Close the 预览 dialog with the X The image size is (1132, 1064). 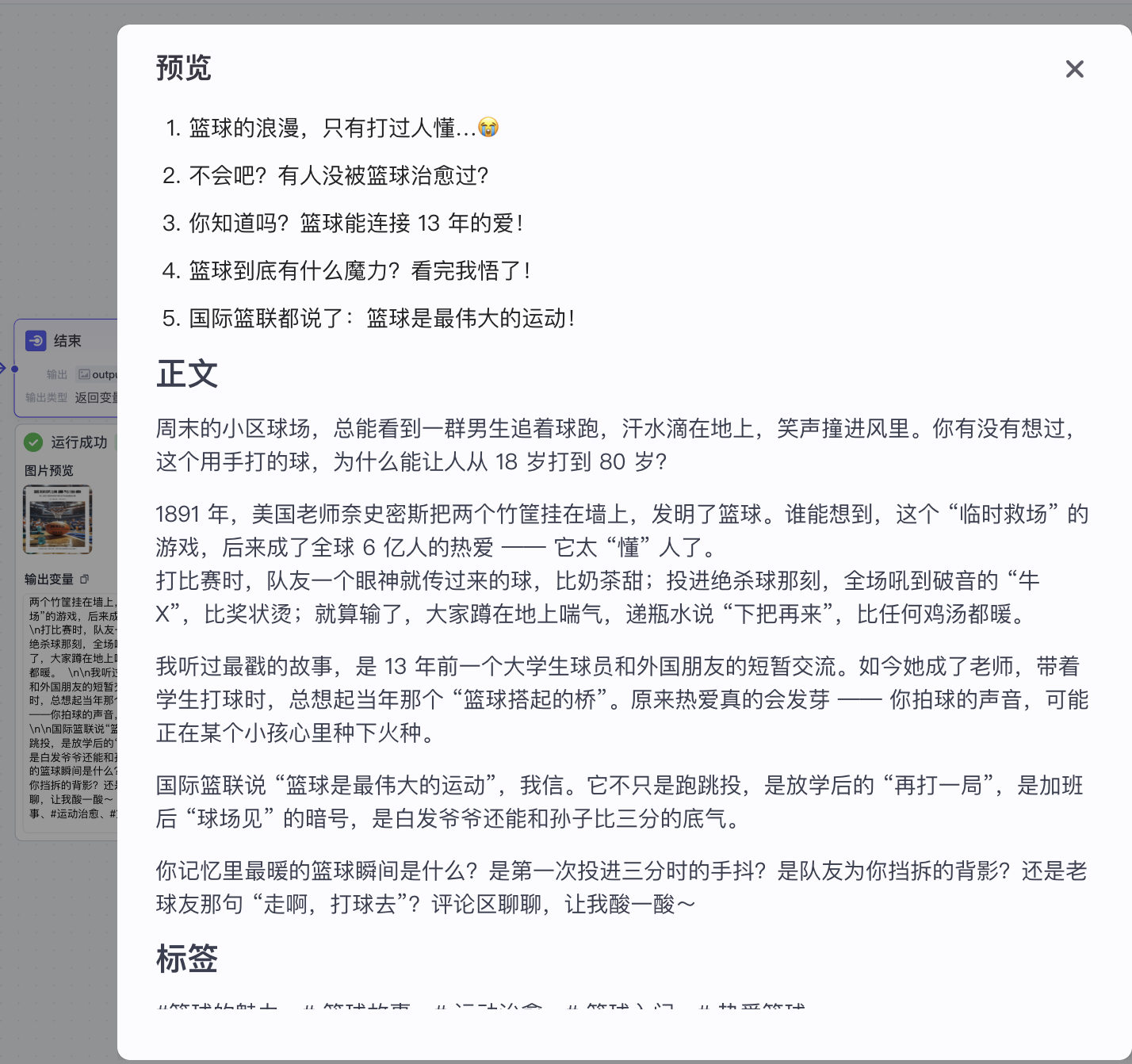(x=1074, y=69)
